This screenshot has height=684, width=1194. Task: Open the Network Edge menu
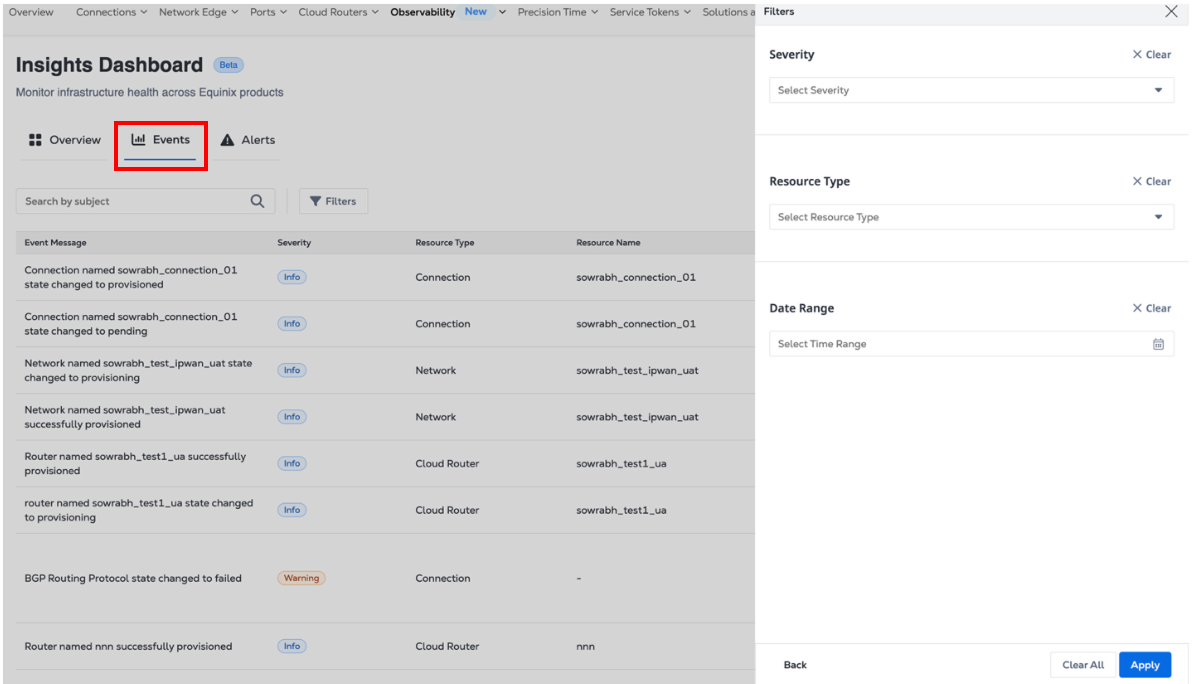(x=198, y=12)
